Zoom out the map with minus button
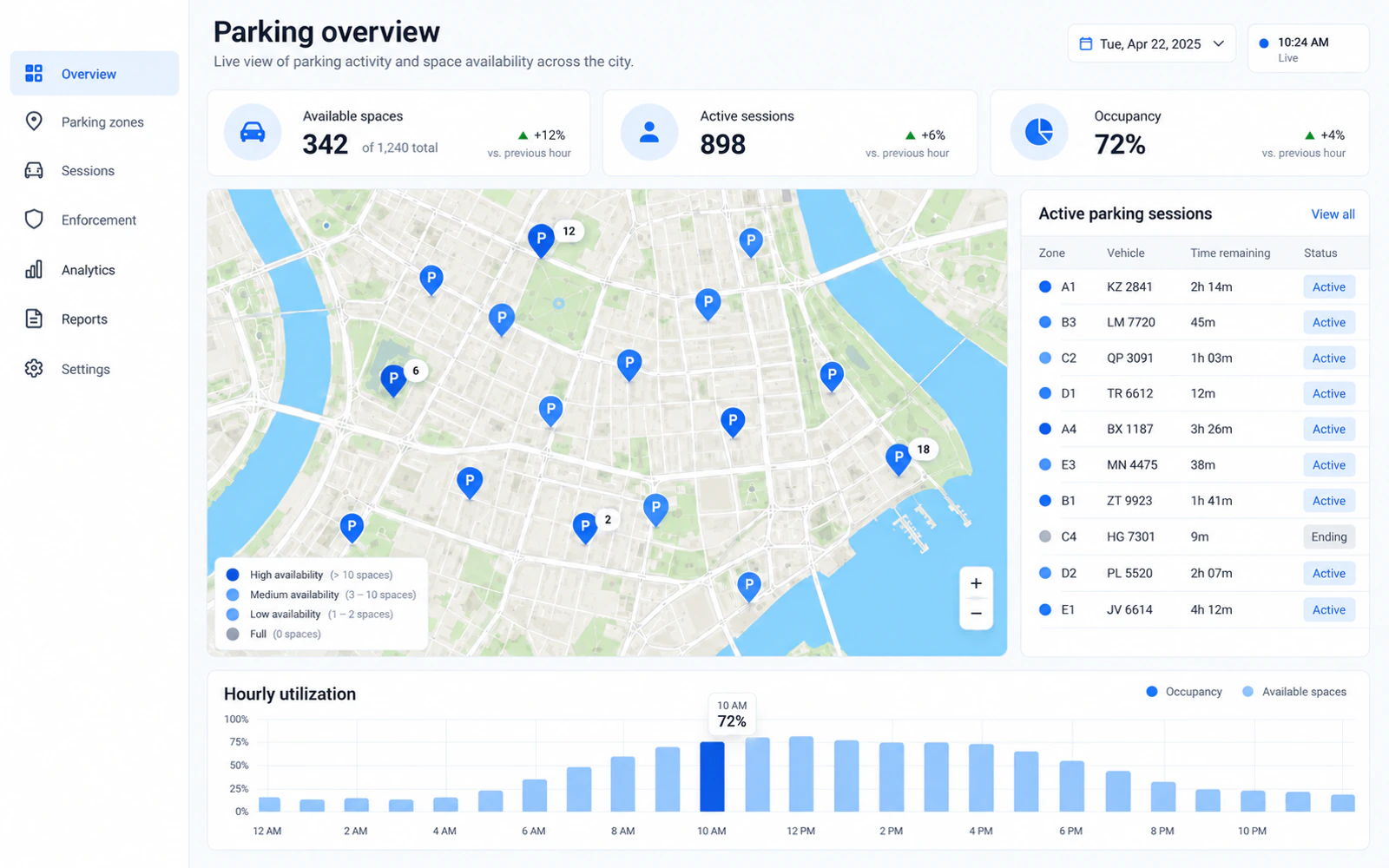Viewport: 1389px width, 868px height. [x=976, y=614]
